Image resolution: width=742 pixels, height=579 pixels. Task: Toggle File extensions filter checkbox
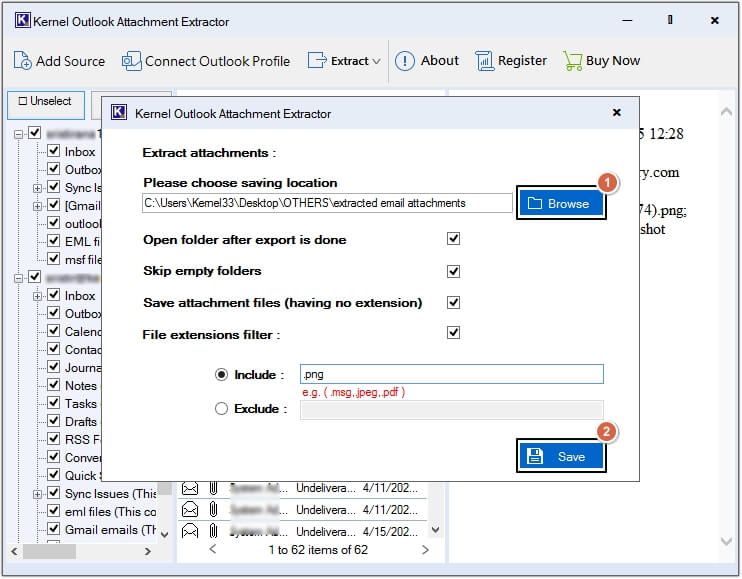pyautogui.click(x=453, y=333)
